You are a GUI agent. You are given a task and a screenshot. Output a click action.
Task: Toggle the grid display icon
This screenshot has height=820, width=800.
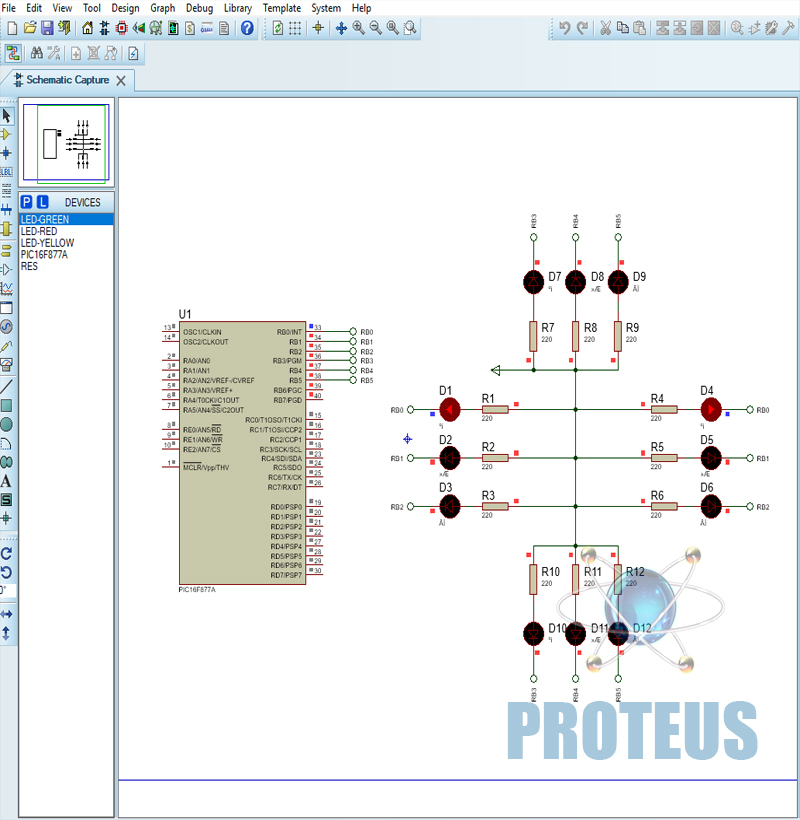(295, 28)
